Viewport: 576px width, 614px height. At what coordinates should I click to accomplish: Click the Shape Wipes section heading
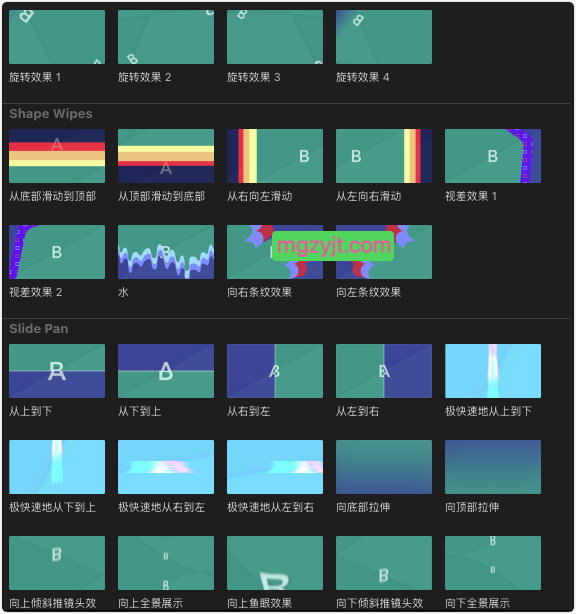[51, 114]
